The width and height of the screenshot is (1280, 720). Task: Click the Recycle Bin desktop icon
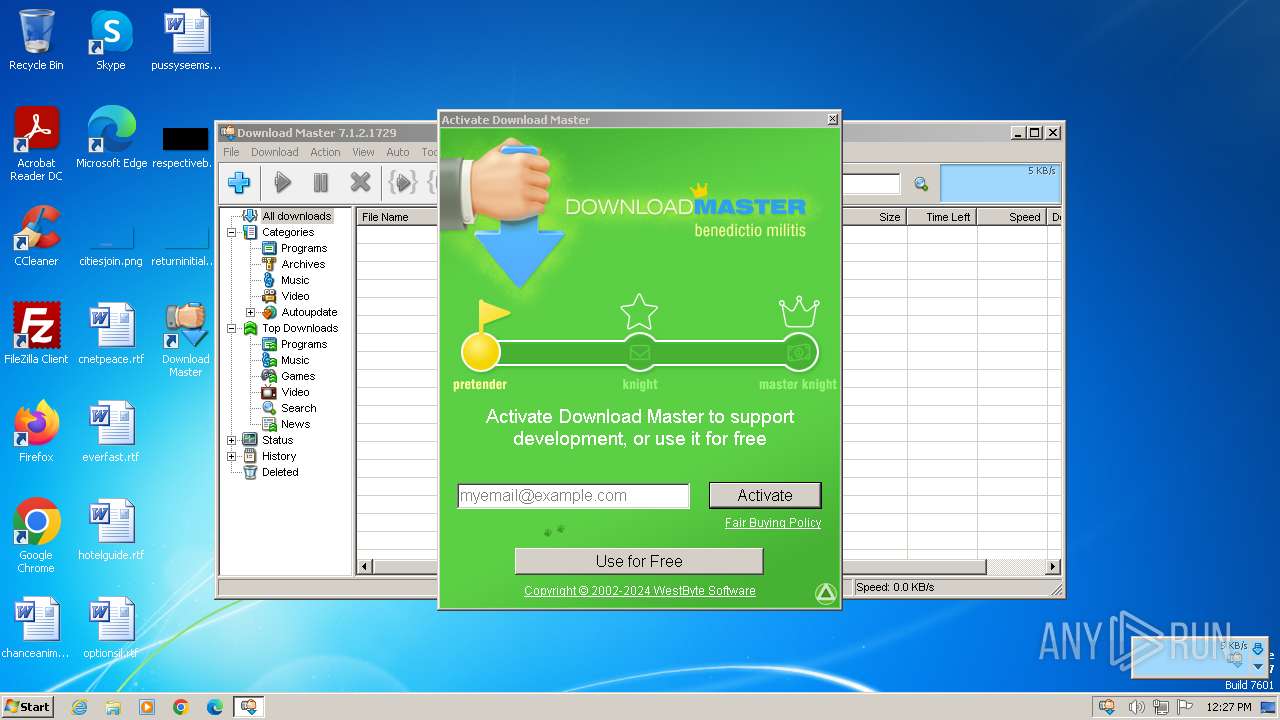(x=36, y=40)
